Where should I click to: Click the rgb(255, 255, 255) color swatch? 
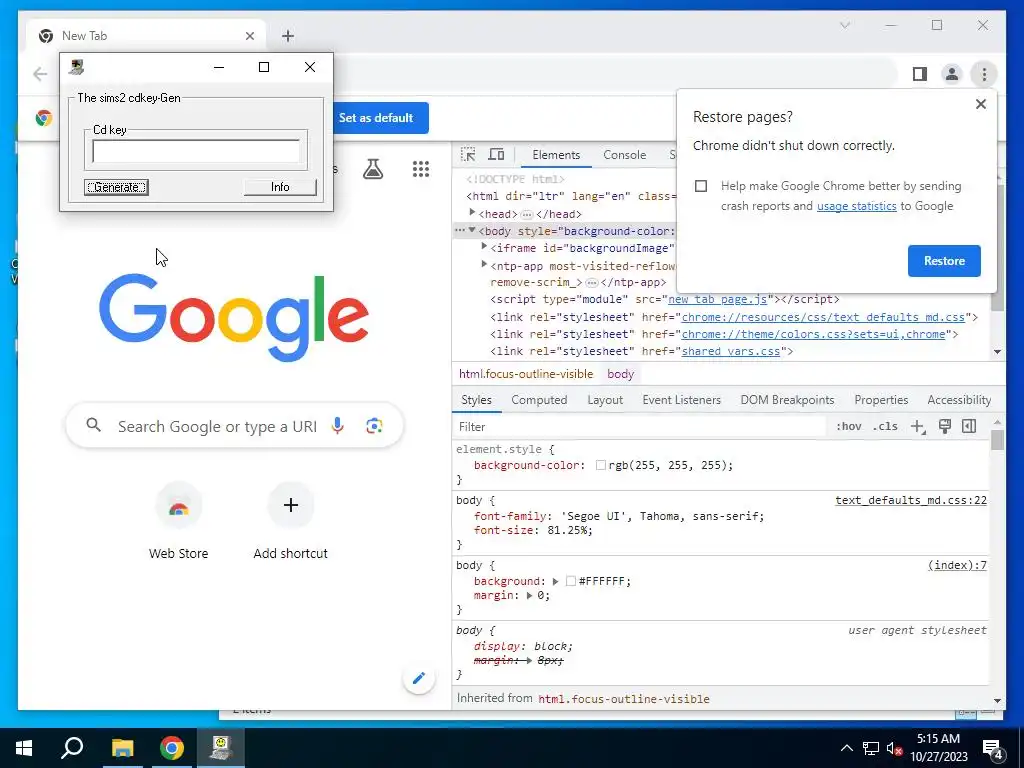click(x=601, y=466)
